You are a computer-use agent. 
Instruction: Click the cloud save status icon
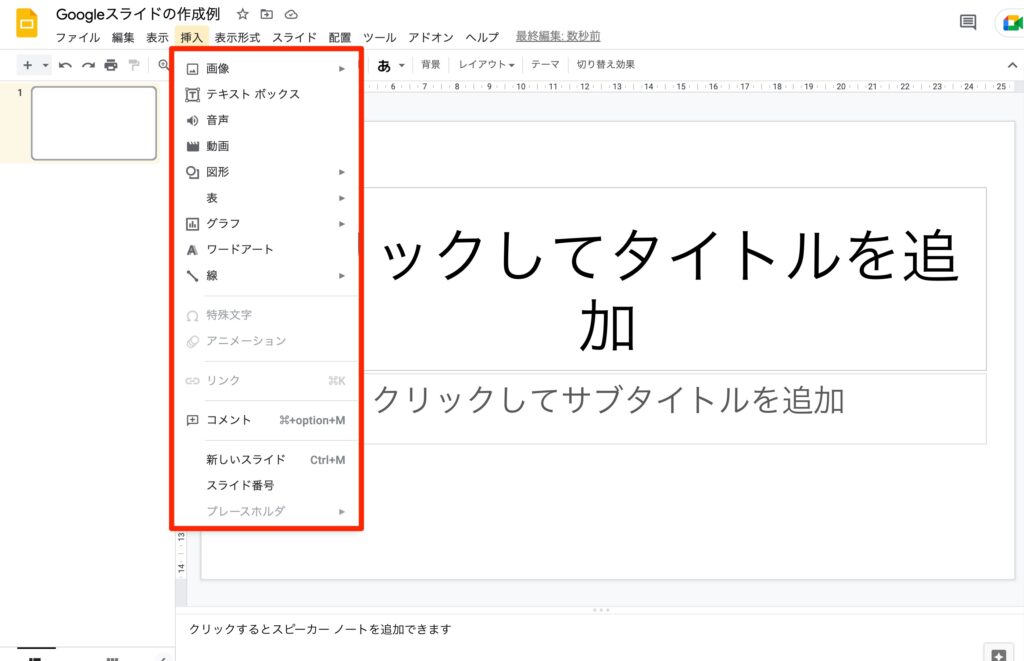pos(291,15)
